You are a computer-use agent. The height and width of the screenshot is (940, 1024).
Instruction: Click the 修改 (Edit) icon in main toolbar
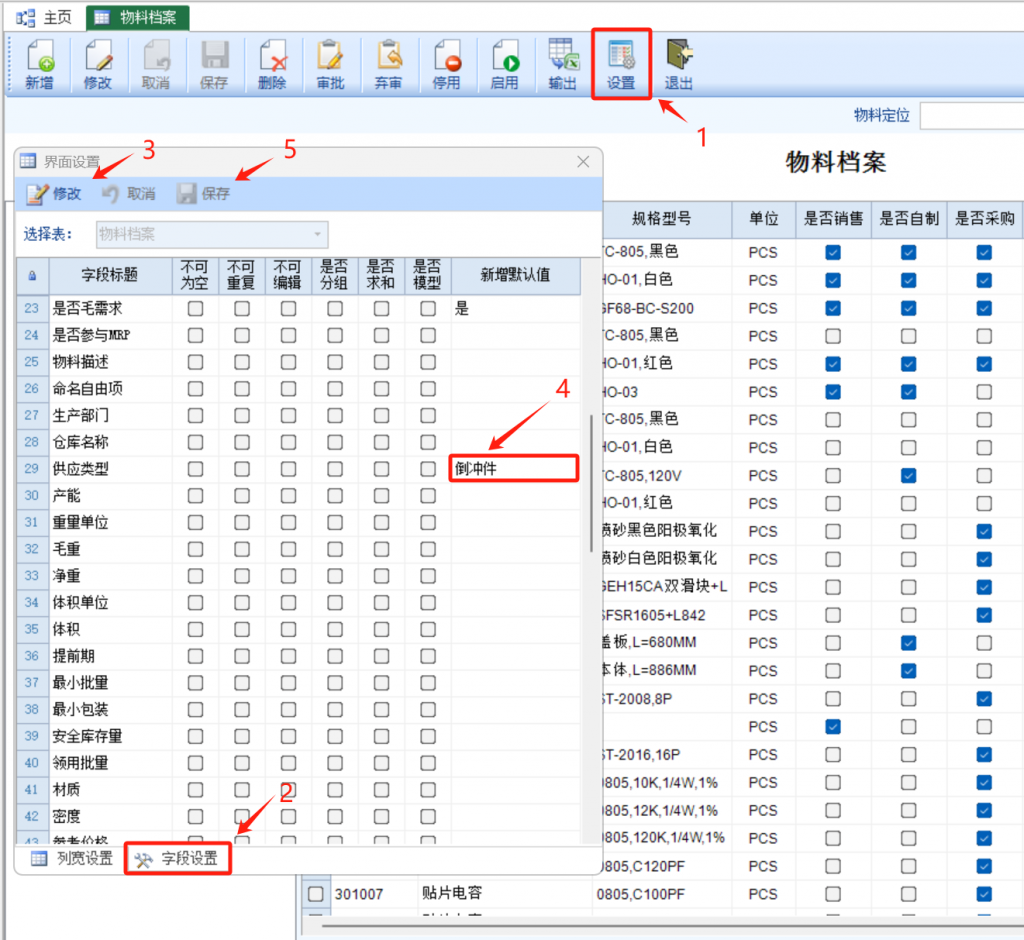click(x=98, y=64)
